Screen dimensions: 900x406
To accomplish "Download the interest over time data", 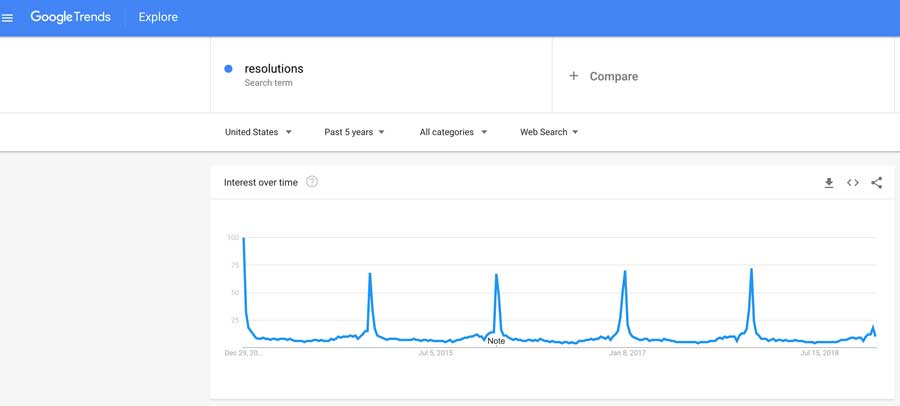I will pos(828,183).
